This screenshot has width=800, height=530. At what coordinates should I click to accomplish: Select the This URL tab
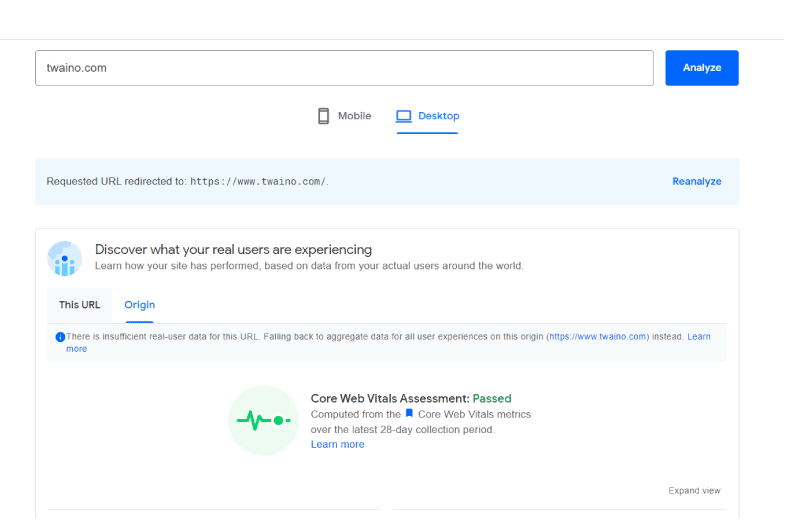(x=80, y=305)
